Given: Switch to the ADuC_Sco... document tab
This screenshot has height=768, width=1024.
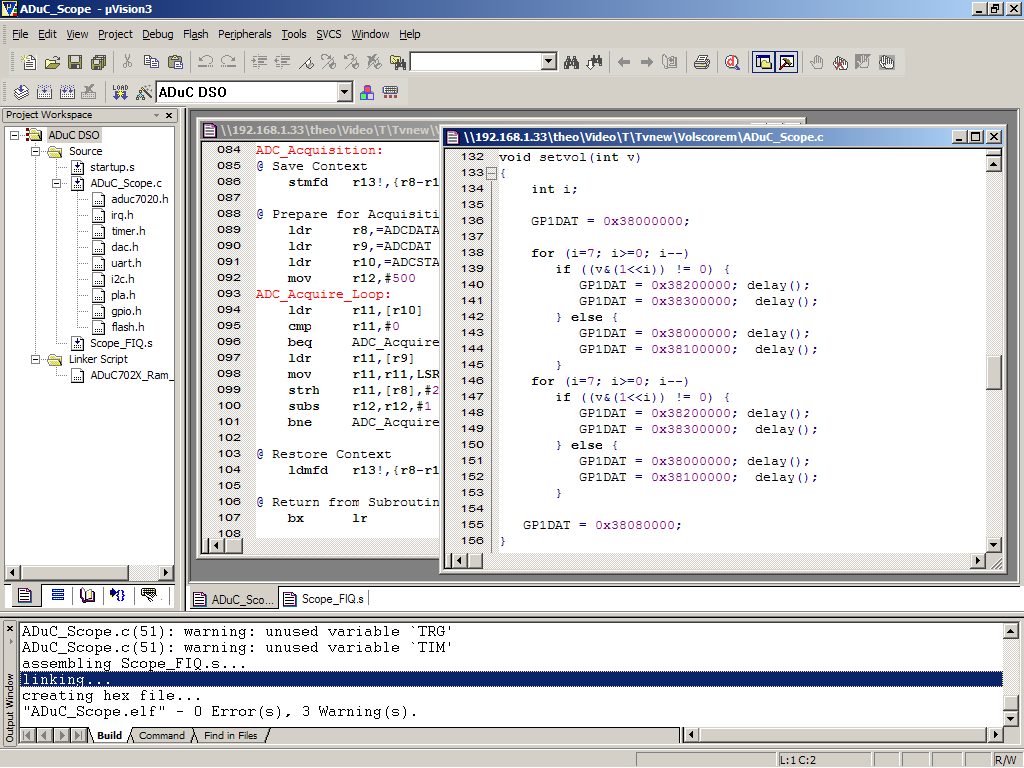Looking at the screenshot, I should click(234, 599).
